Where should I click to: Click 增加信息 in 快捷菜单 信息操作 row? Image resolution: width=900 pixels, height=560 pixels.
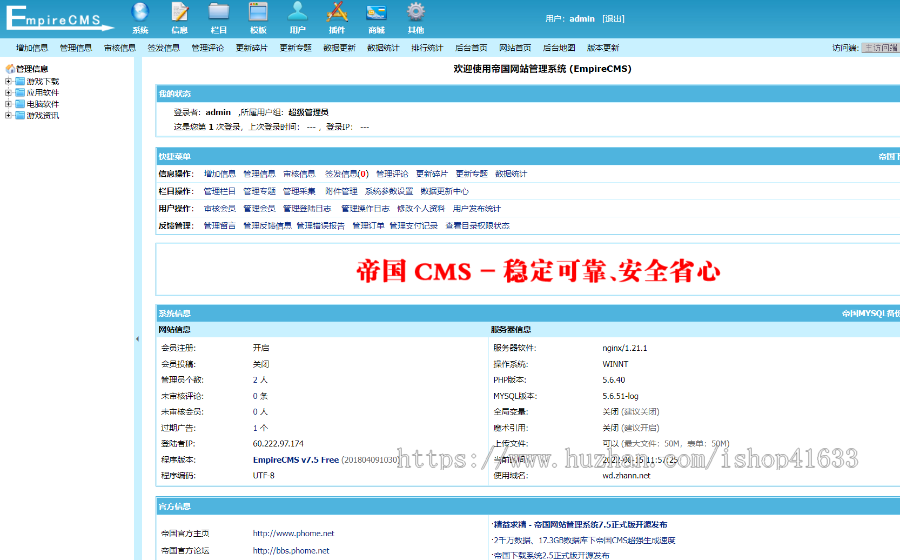pos(220,174)
